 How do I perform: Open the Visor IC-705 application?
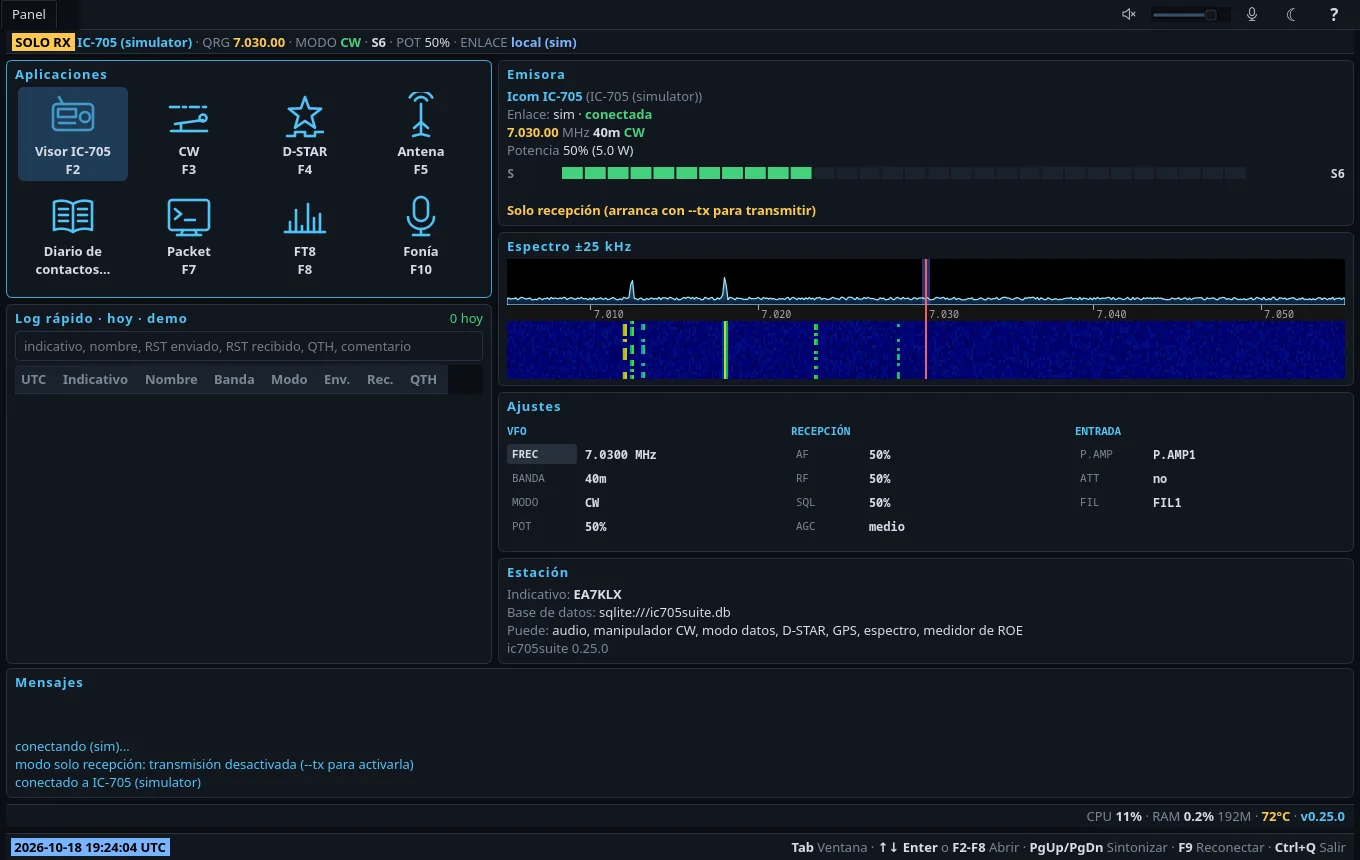pyautogui.click(x=73, y=134)
